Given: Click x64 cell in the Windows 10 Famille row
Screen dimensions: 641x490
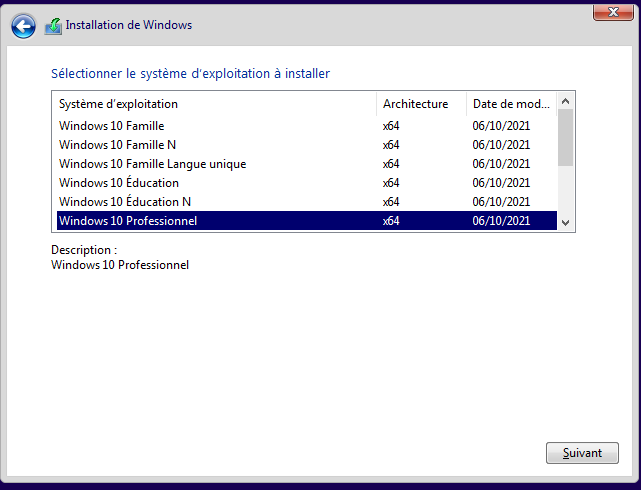Looking at the screenshot, I should click(391, 126).
